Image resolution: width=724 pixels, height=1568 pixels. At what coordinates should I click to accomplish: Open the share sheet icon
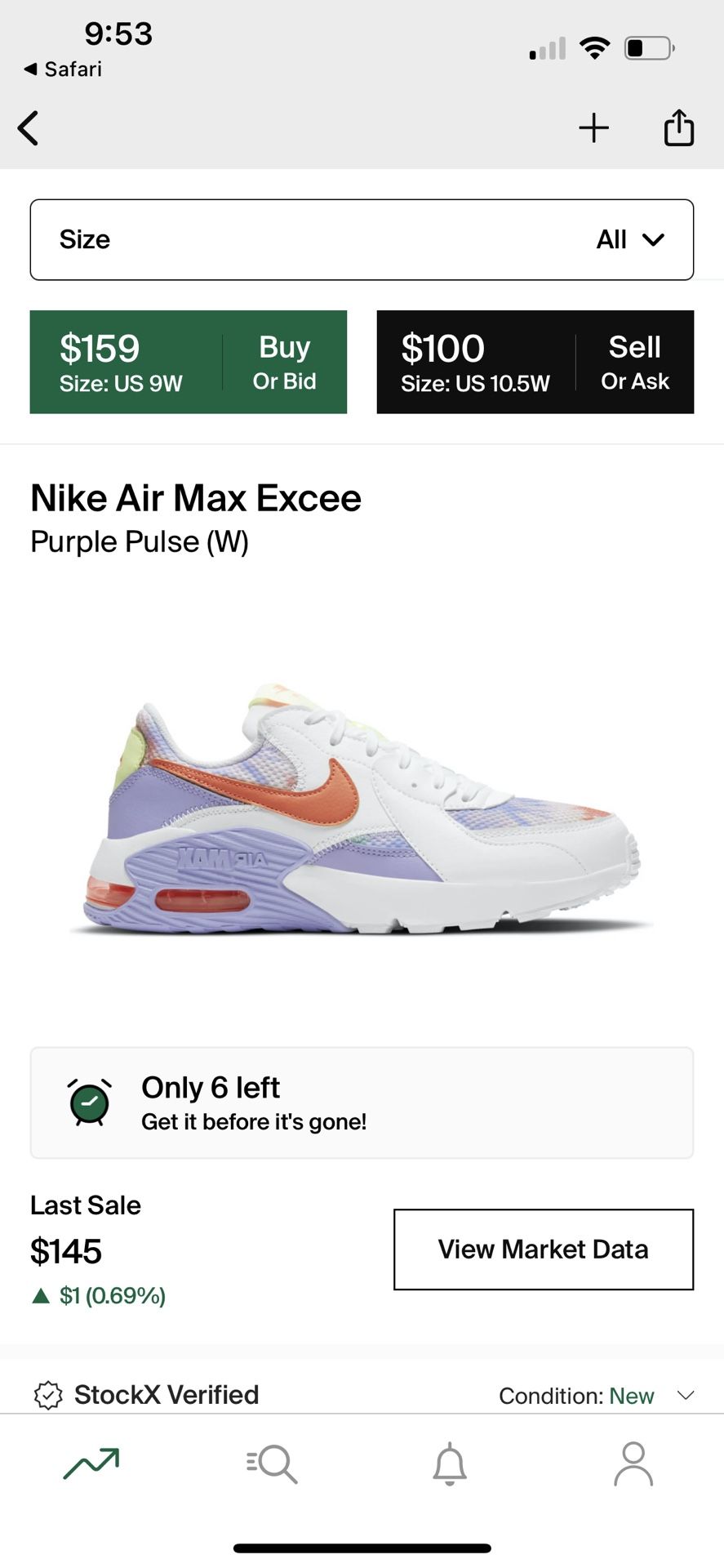tap(678, 128)
